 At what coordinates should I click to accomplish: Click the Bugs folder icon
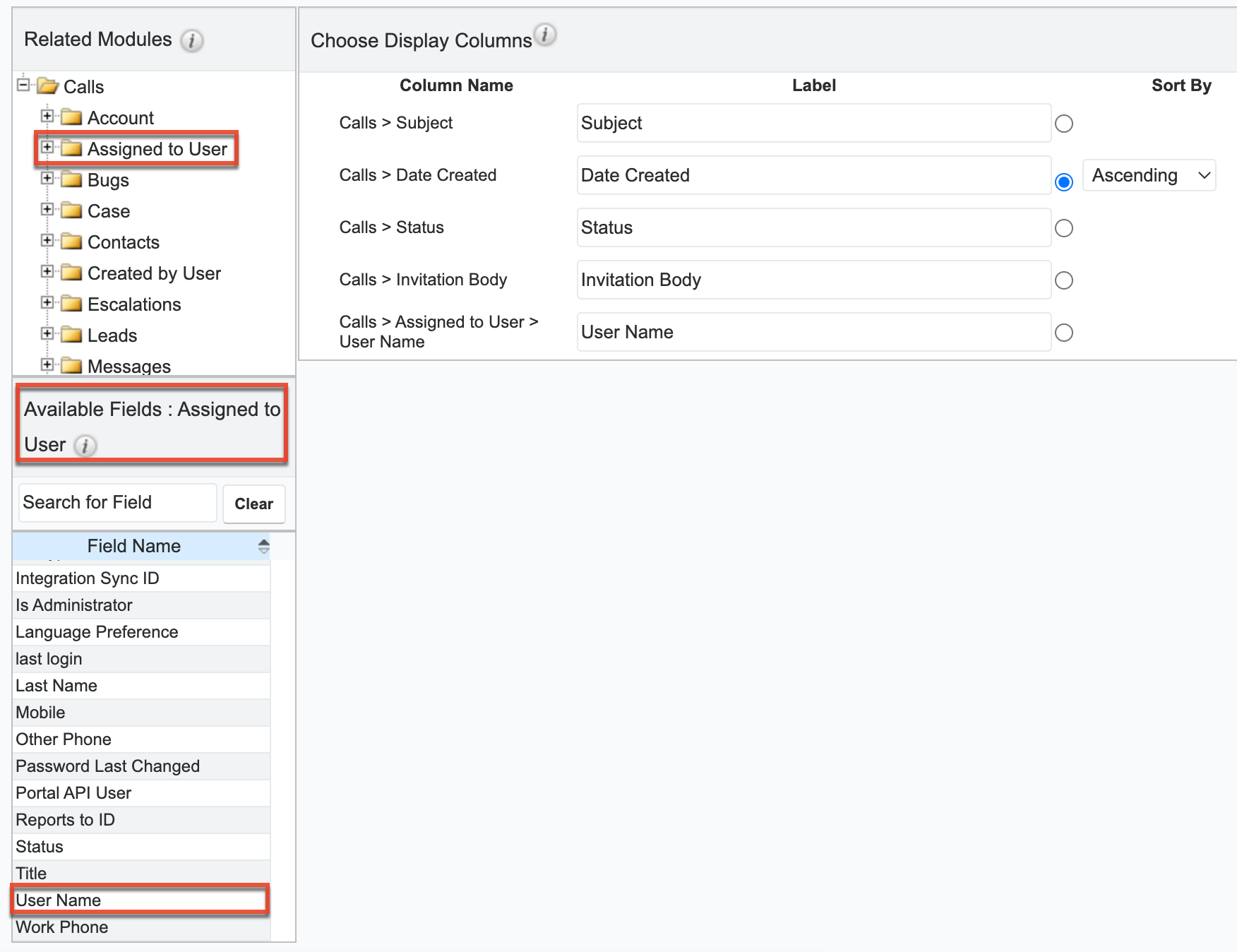click(71, 179)
